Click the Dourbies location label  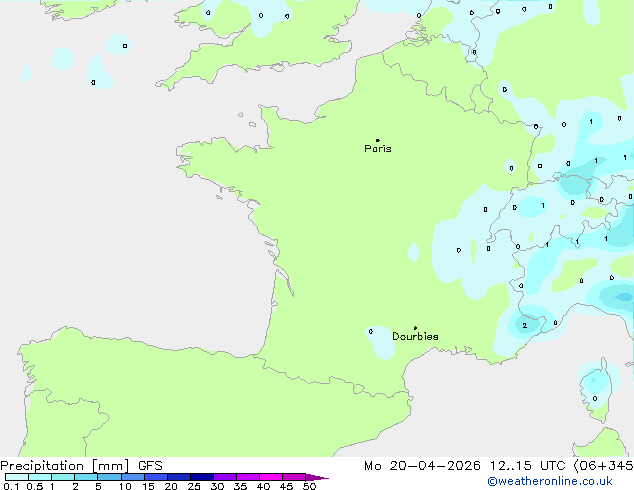point(415,336)
